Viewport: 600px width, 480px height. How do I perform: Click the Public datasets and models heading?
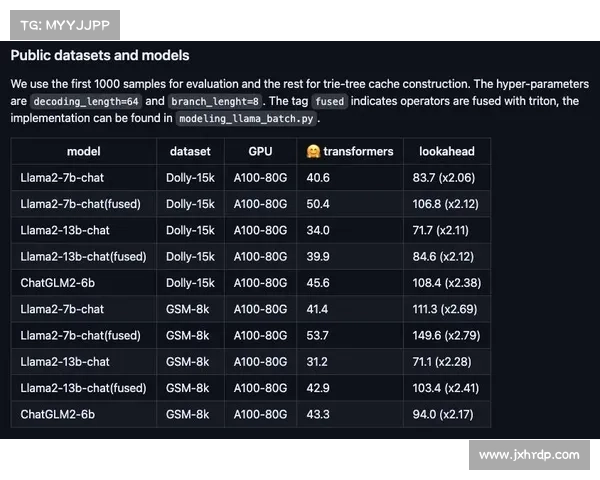pyautogui.click(x=100, y=56)
